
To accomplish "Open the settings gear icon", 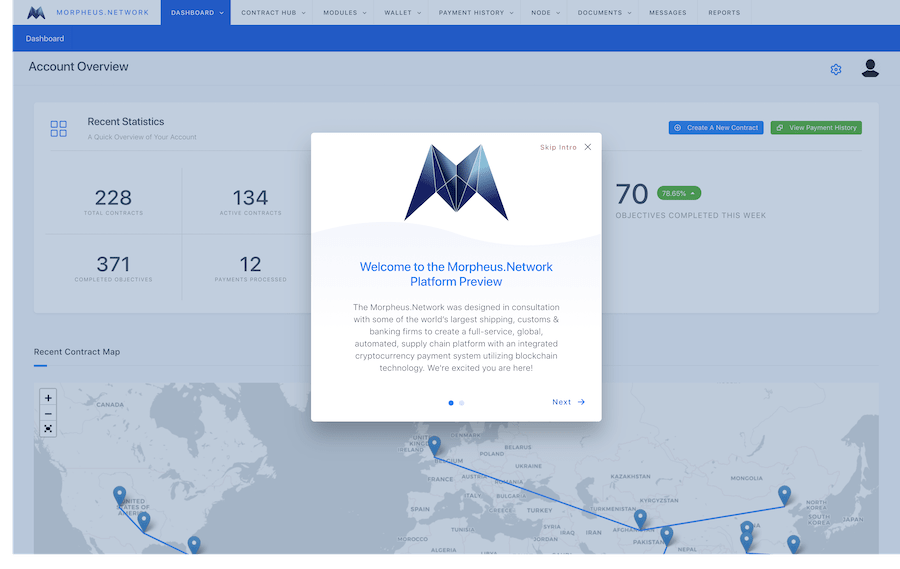I will coord(836,69).
